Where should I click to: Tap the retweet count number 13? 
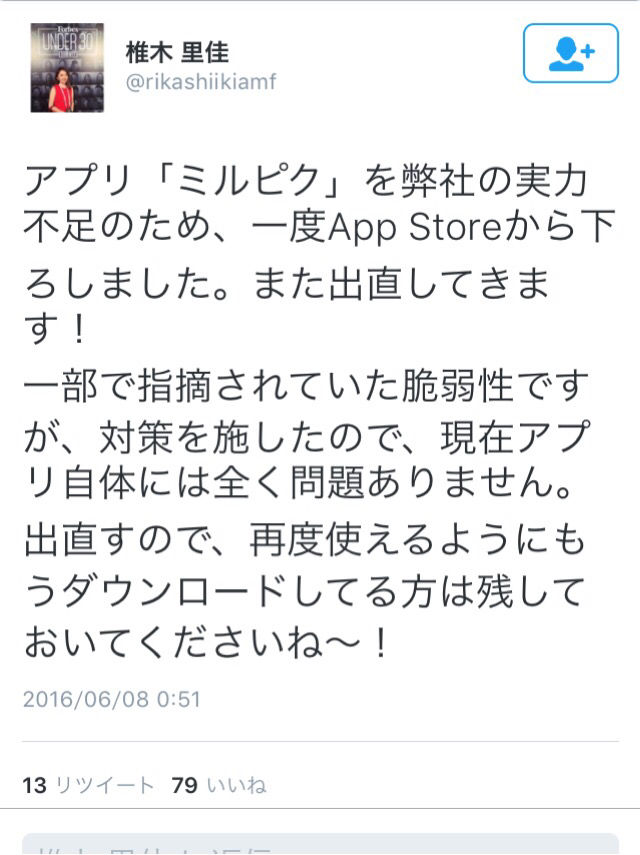[34, 785]
